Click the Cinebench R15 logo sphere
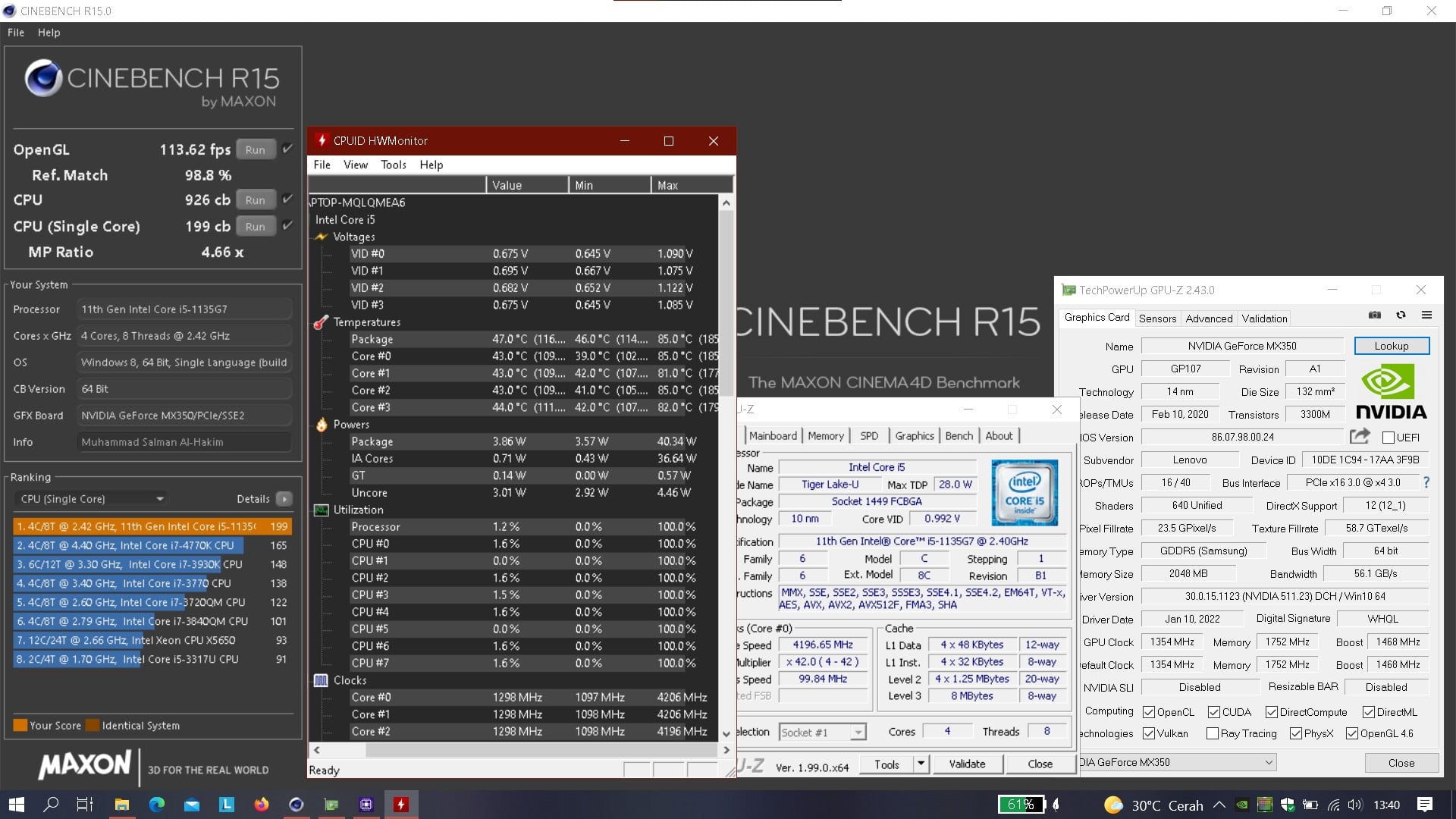Screen dimensions: 1456x819 [43, 77]
